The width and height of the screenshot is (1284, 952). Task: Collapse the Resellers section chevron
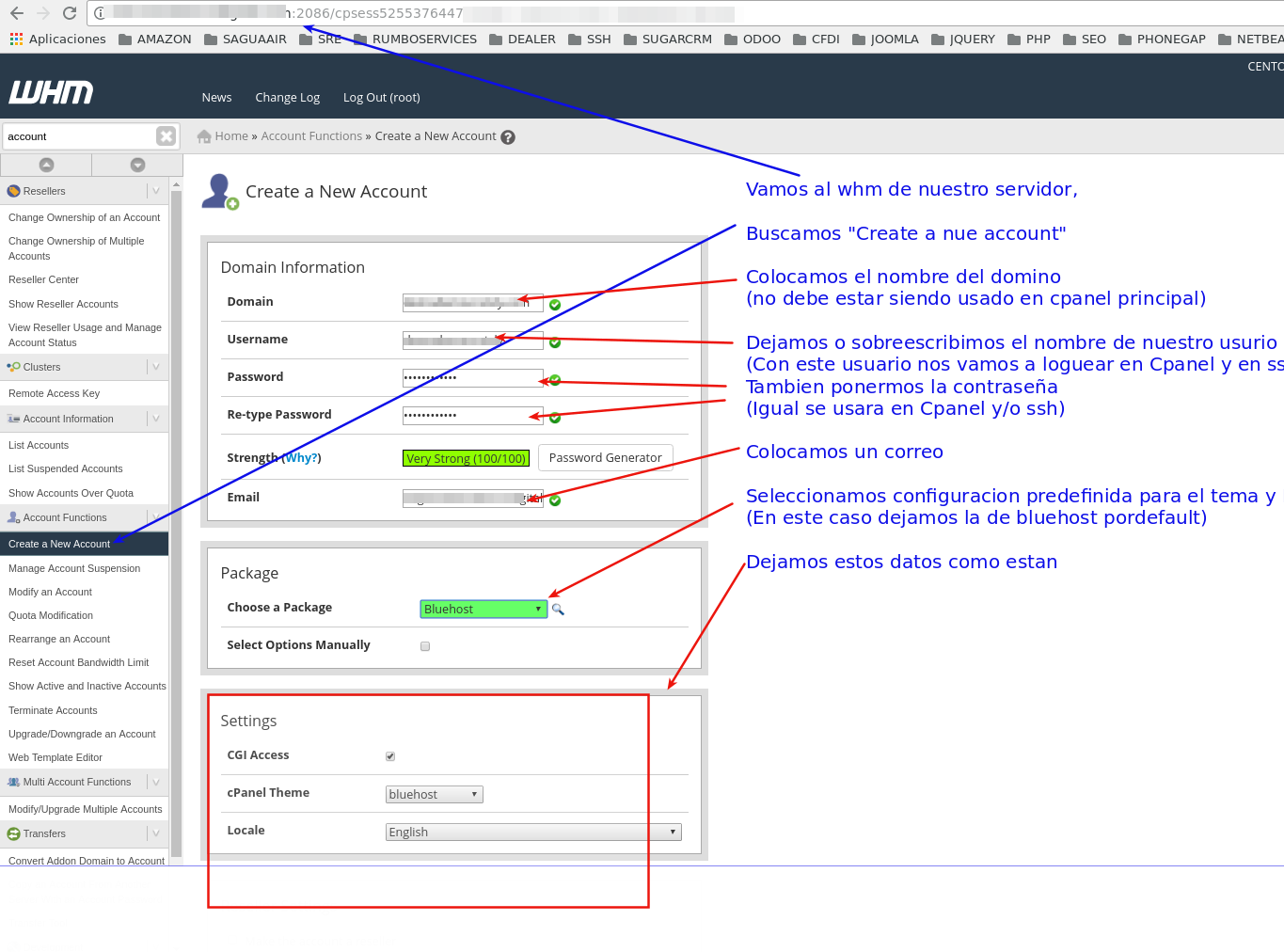click(x=156, y=191)
